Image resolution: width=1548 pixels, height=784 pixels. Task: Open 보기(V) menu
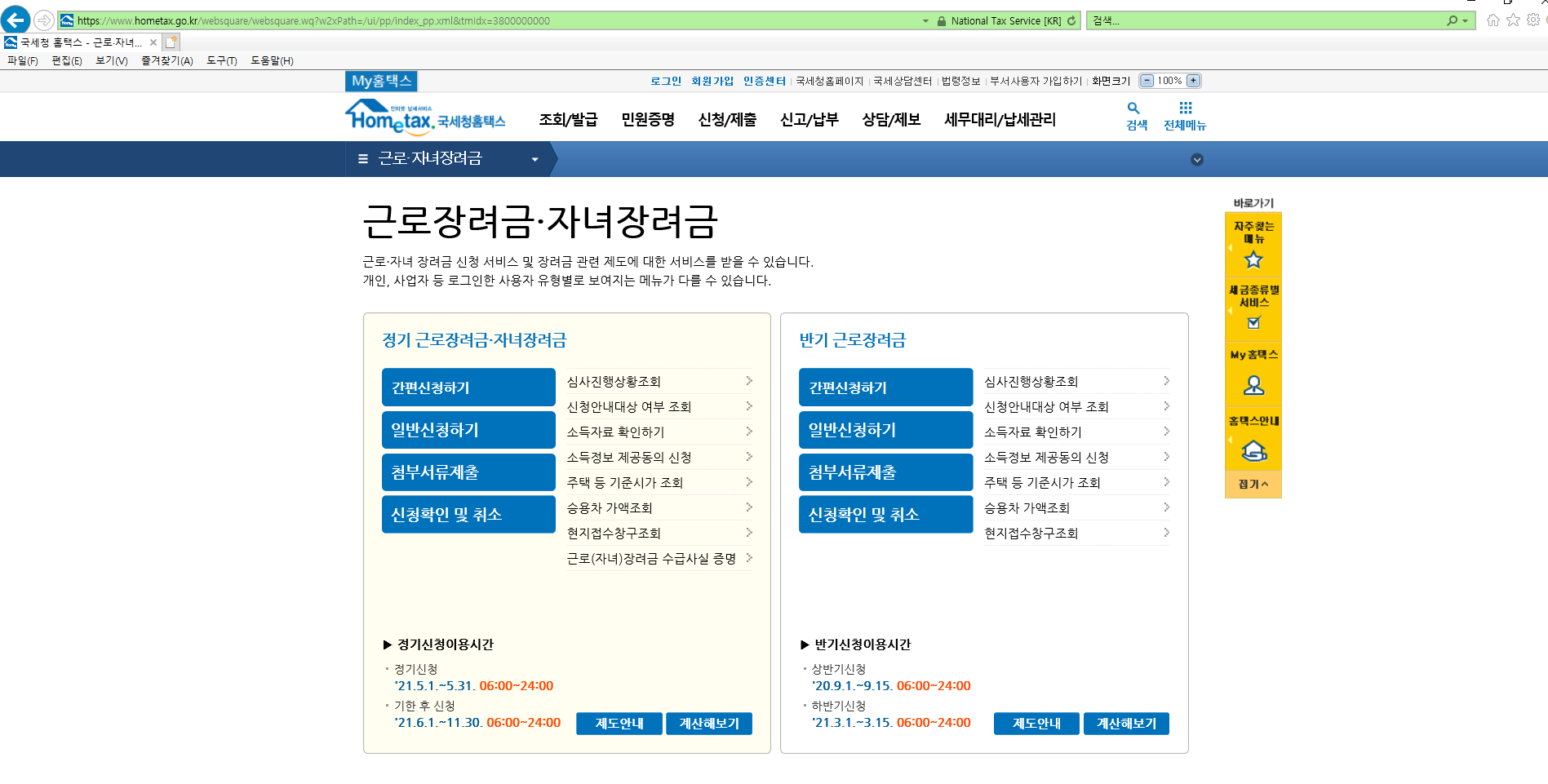112,61
